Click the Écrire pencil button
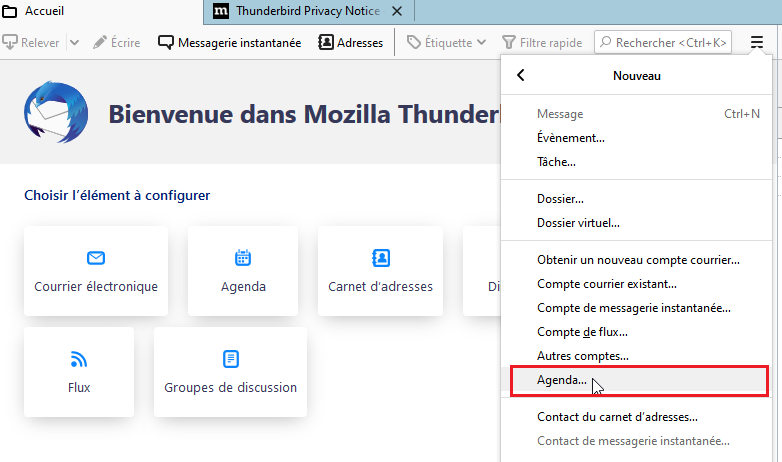 point(117,43)
